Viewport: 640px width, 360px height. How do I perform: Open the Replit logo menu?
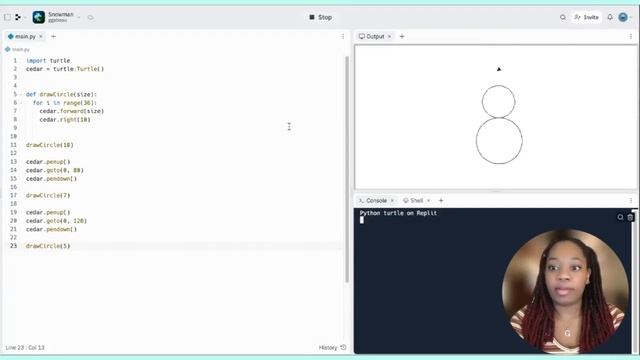tap(18, 17)
